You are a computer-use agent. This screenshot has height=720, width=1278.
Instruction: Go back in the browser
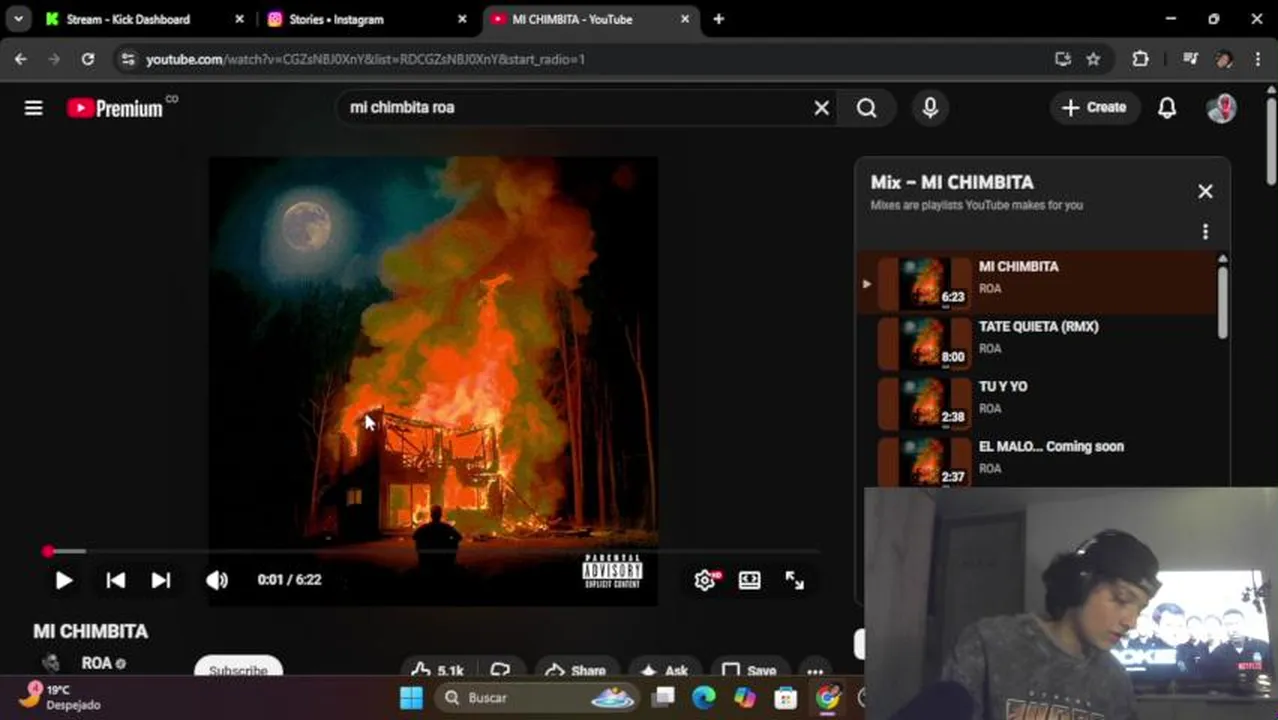[x=21, y=59]
